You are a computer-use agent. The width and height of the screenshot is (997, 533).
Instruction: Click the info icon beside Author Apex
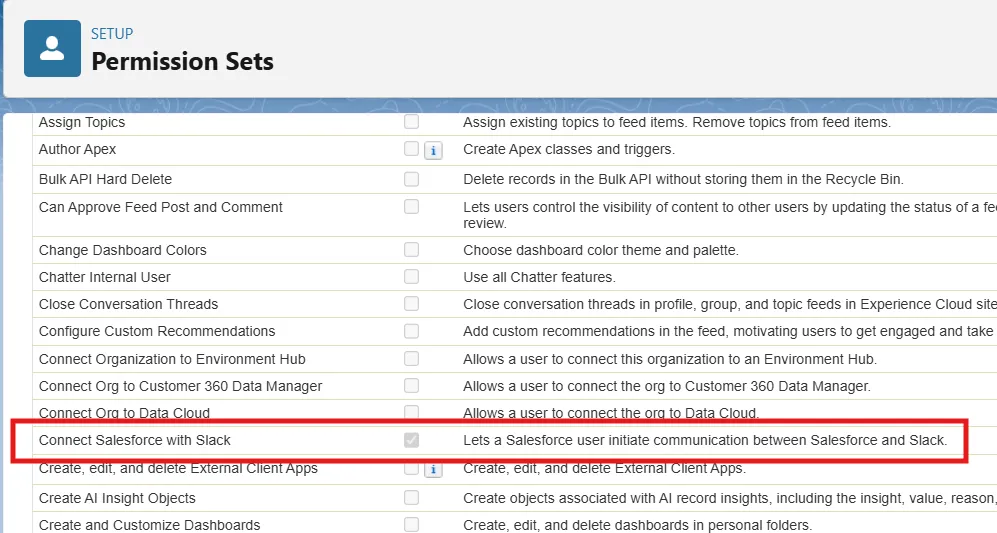433,150
